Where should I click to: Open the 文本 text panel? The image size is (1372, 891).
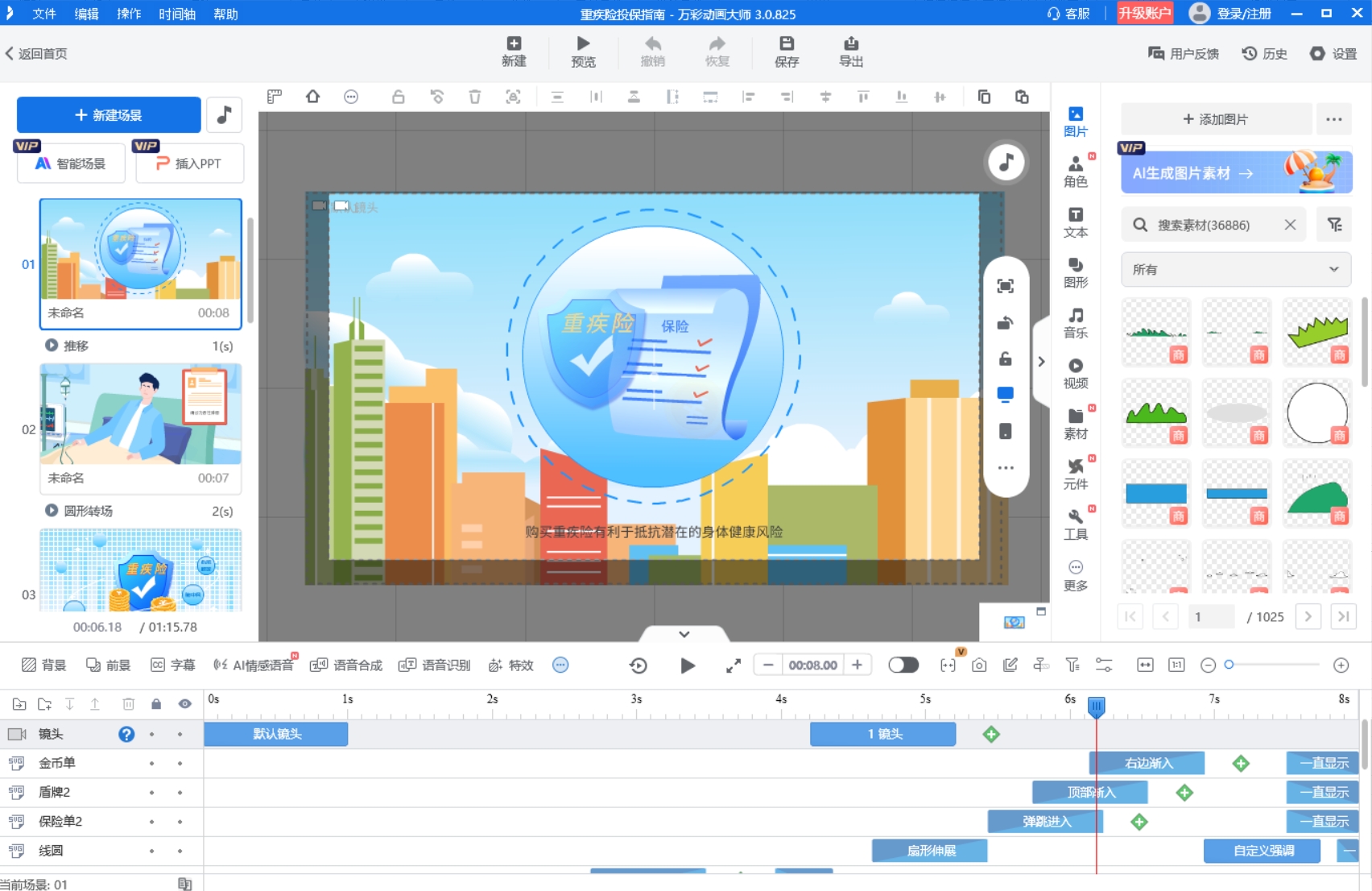click(x=1075, y=222)
